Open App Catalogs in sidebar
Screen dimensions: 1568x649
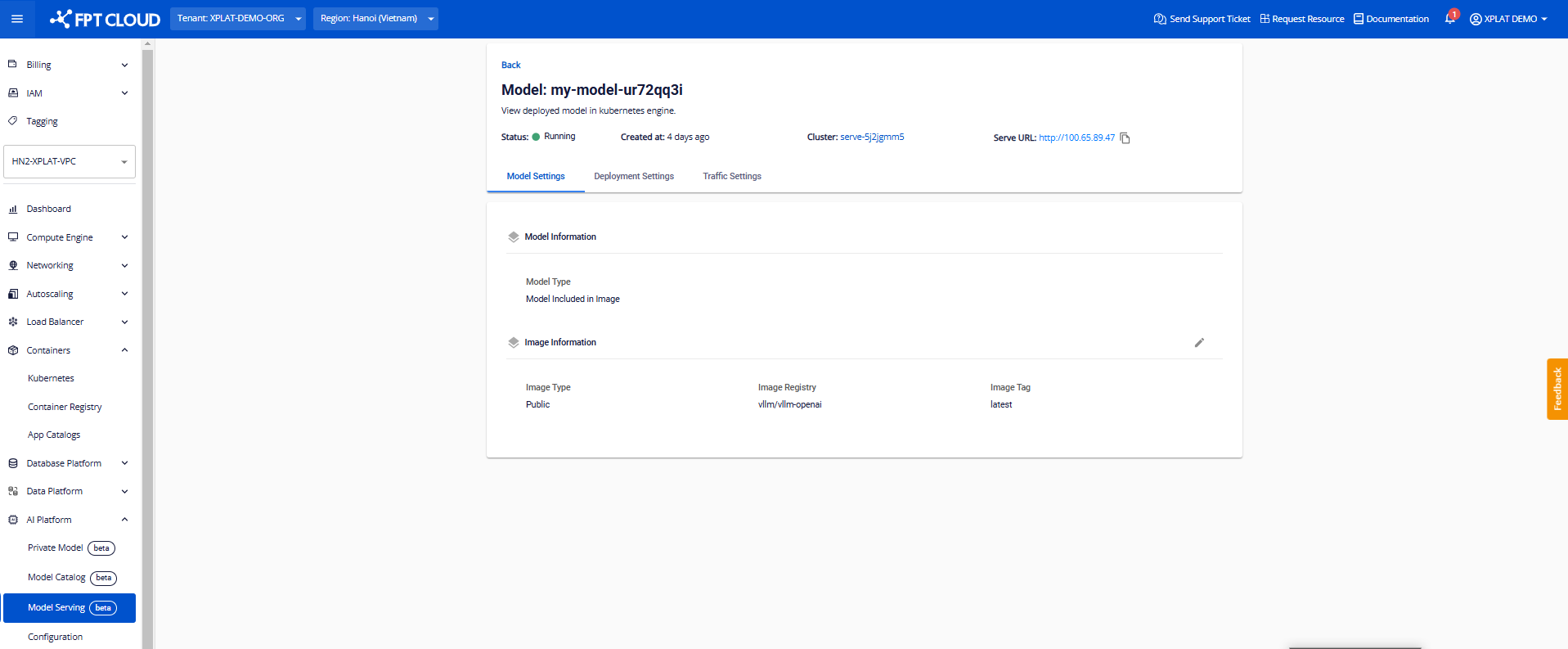[x=54, y=435]
